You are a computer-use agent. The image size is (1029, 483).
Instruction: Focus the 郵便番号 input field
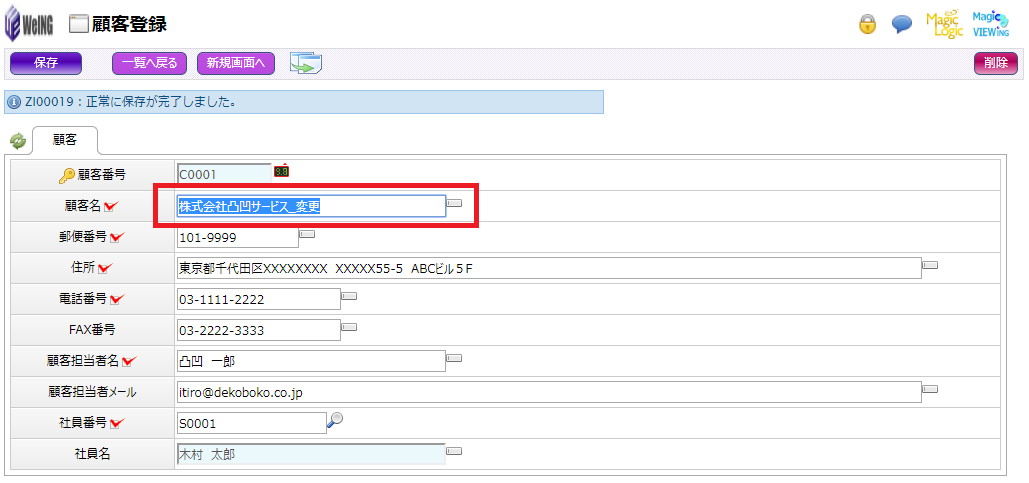coord(237,238)
